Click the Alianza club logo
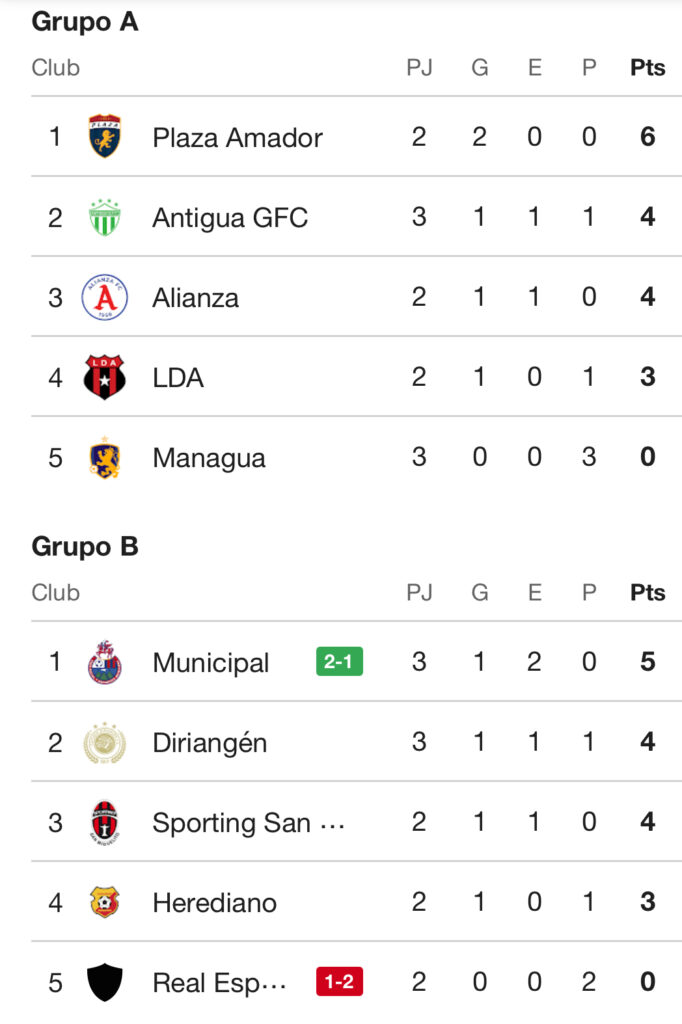The image size is (682, 1024). [104, 297]
